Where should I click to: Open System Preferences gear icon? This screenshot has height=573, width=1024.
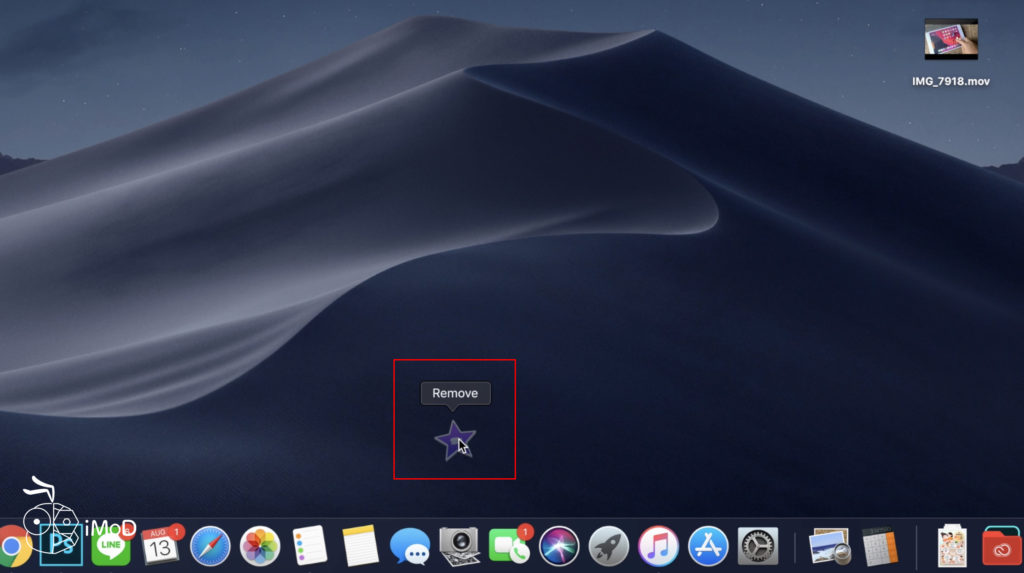(758, 546)
